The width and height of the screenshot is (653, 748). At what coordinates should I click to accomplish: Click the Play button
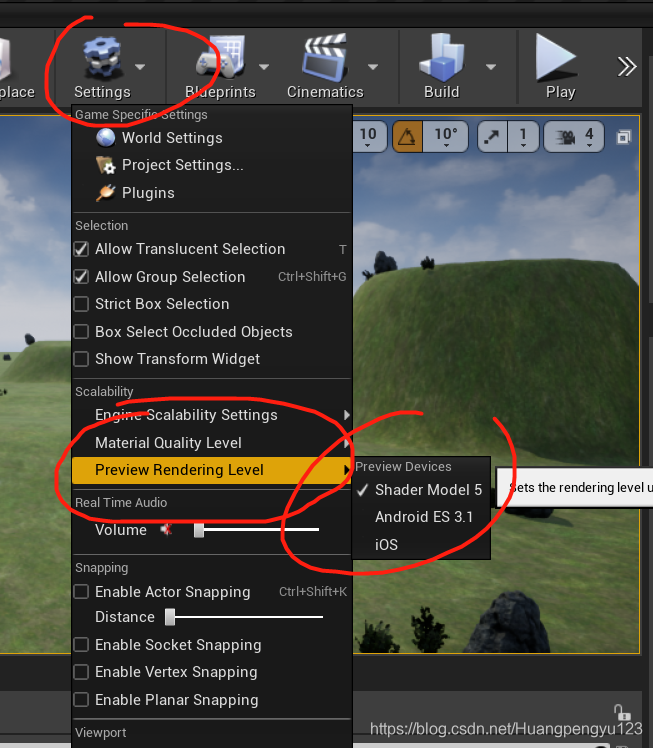click(x=560, y=67)
